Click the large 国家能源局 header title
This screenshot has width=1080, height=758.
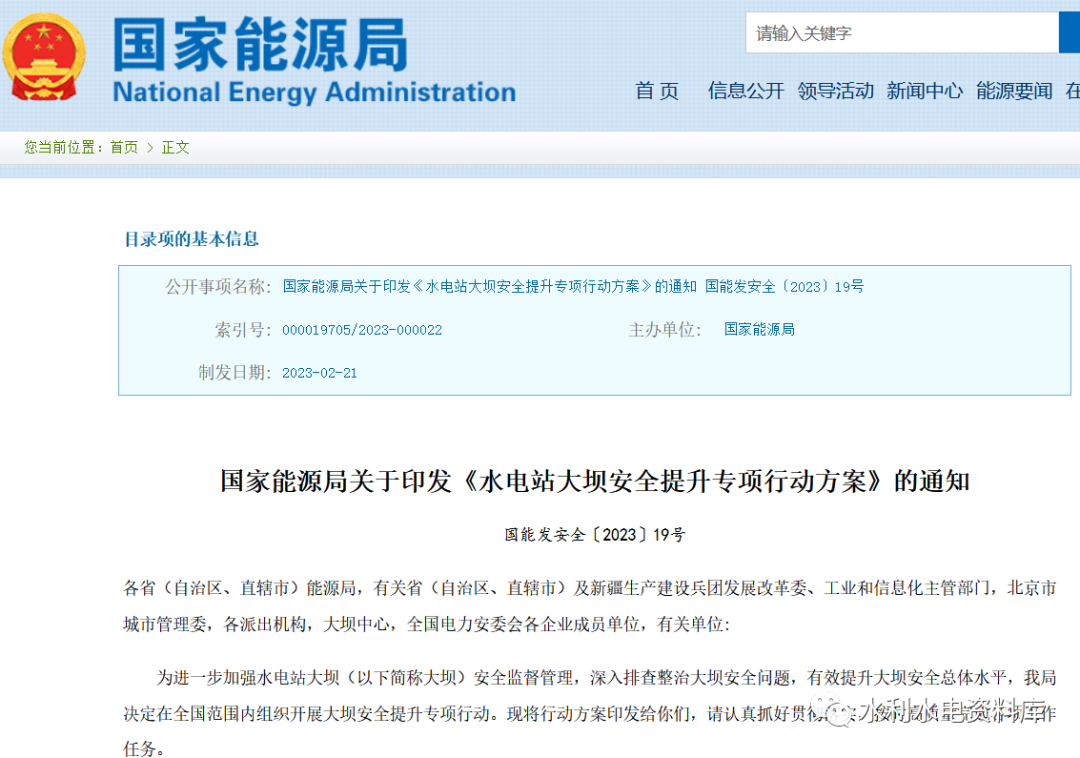[260, 44]
